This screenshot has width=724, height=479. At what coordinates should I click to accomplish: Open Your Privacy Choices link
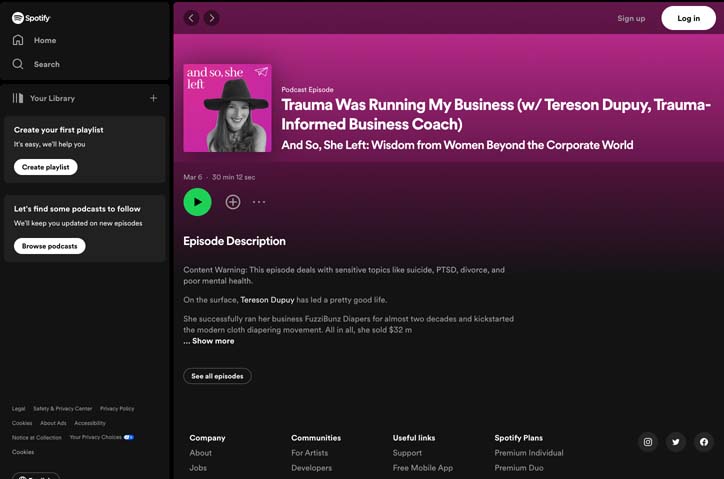click(95, 437)
